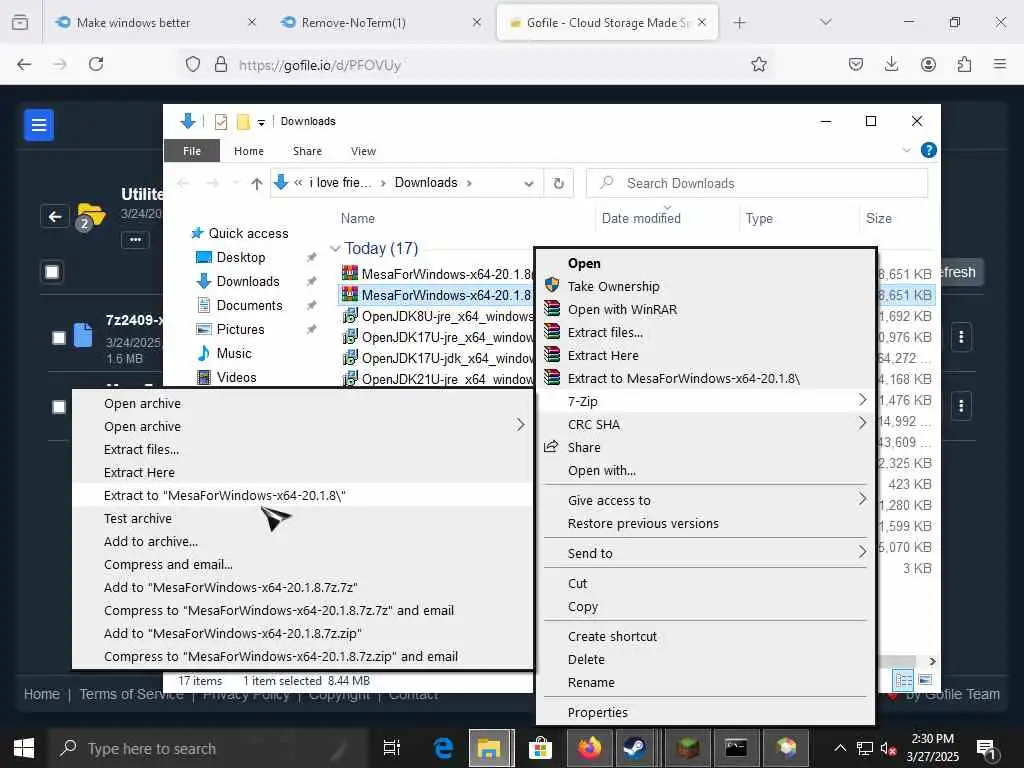Tick the checkbox for the second Gofile file

59,407
